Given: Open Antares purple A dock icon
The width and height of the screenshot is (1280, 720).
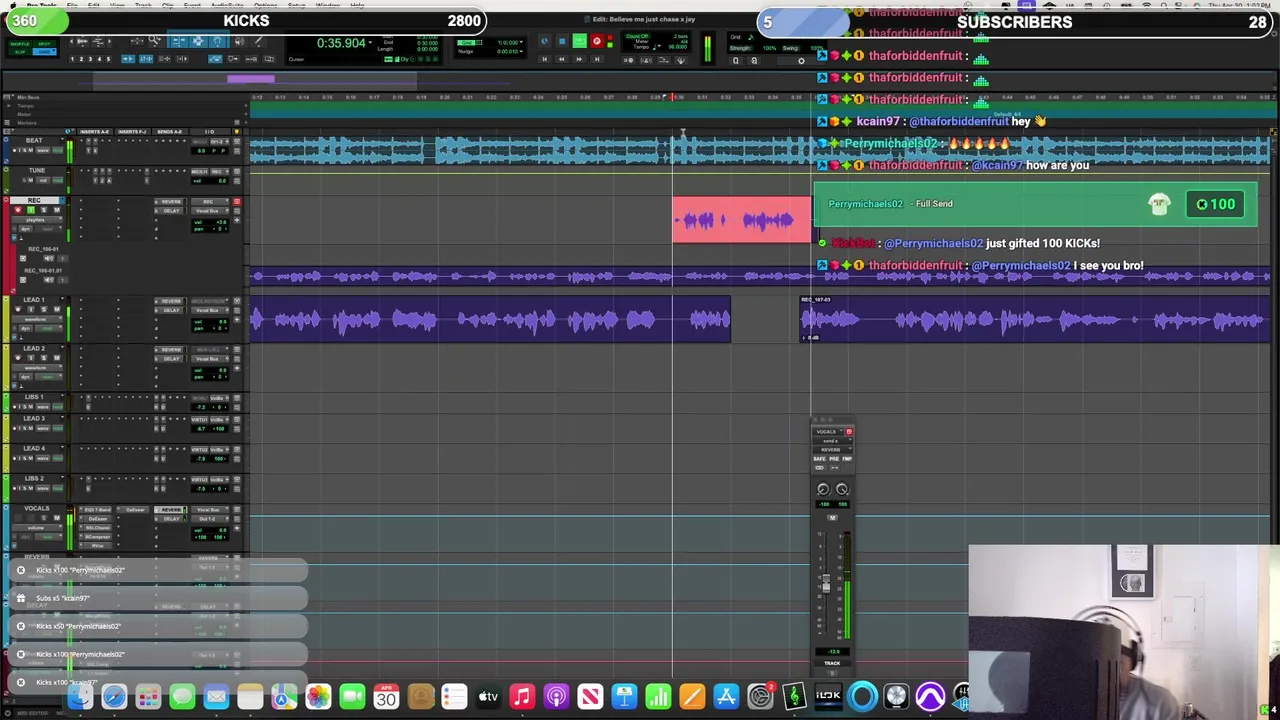Looking at the screenshot, I should click(x=930, y=696).
